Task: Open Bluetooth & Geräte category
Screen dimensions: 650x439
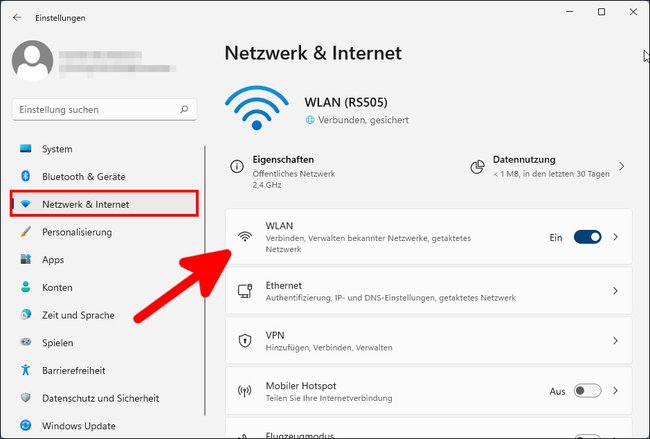Action: coord(104,177)
